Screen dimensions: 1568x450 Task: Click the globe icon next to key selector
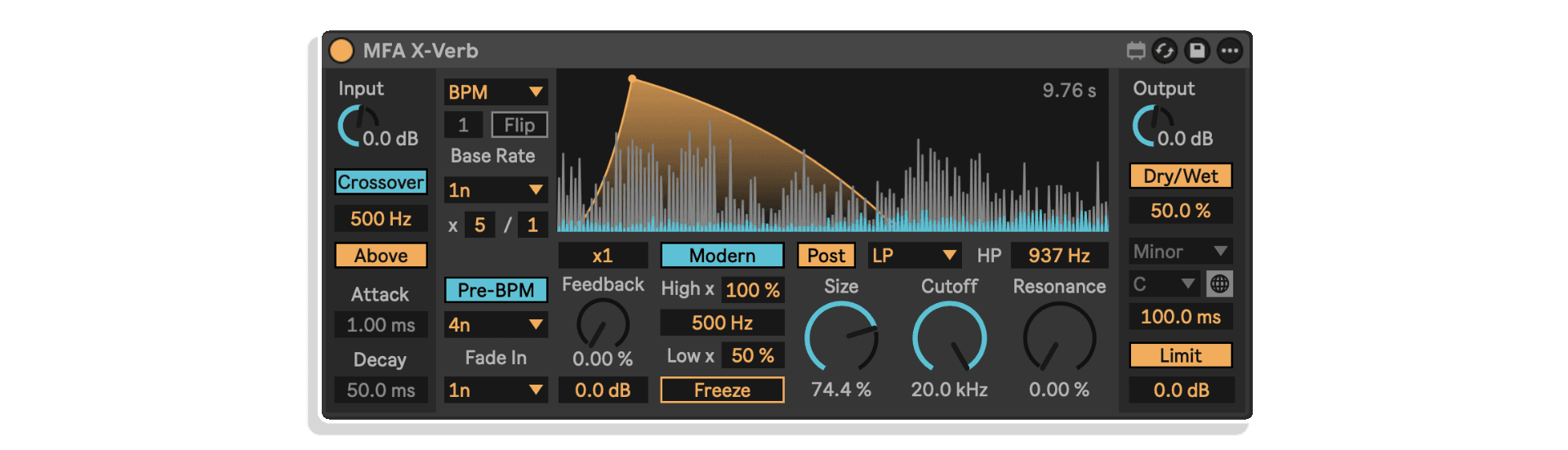click(1219, 284)
